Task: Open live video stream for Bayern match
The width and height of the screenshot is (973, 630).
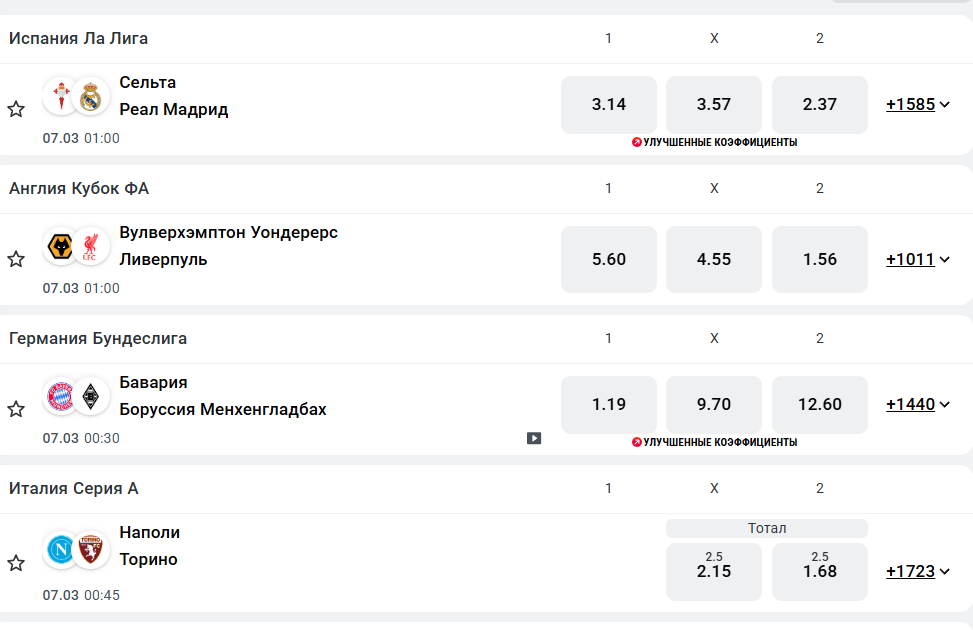Action: (534, 438)
